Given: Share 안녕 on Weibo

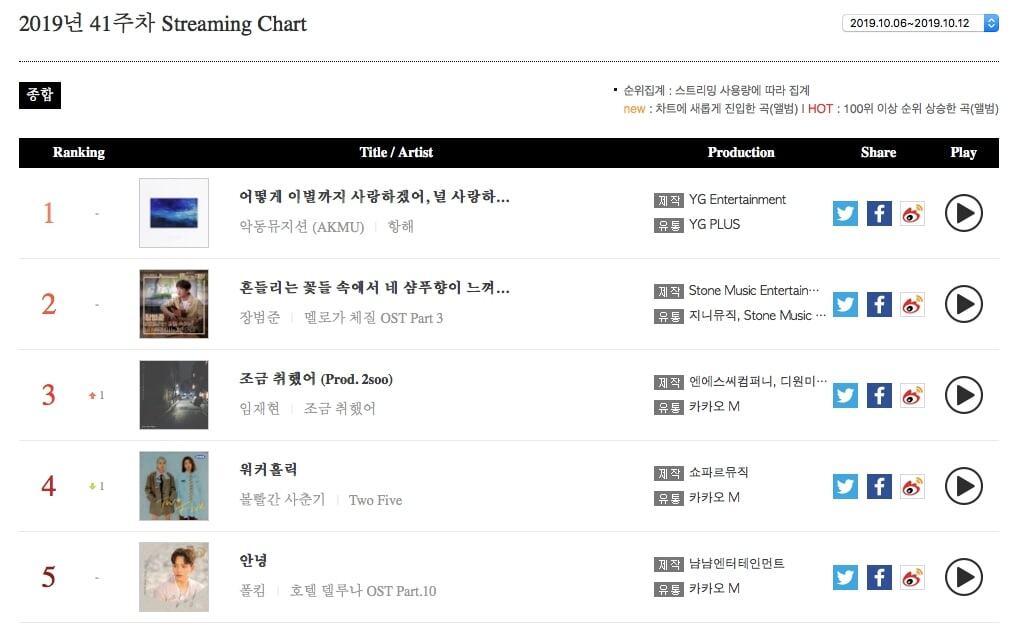Looking at the screenshot, I should (912, 577).
